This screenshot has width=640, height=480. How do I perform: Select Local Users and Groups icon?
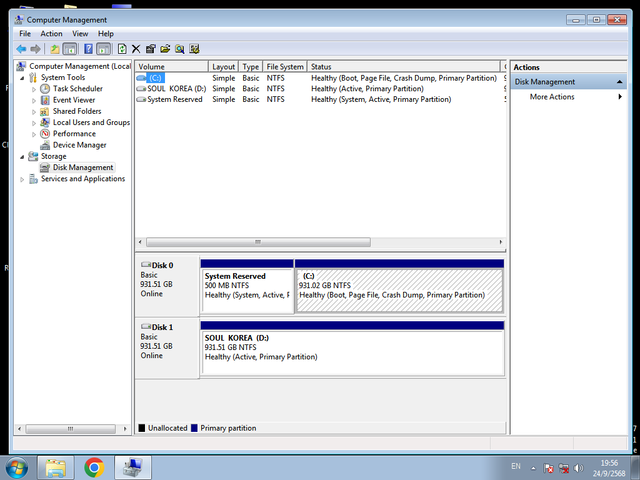point(45,122)
